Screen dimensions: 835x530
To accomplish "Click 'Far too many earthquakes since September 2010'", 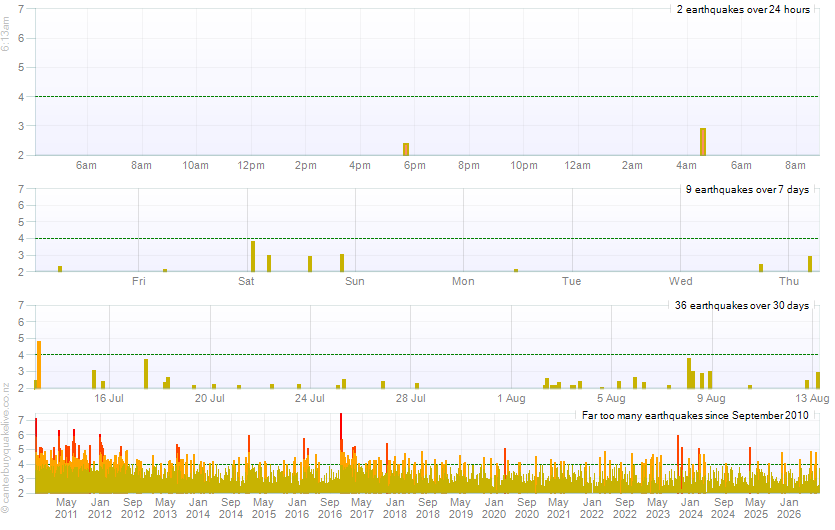I will click(x=695, y=415).
